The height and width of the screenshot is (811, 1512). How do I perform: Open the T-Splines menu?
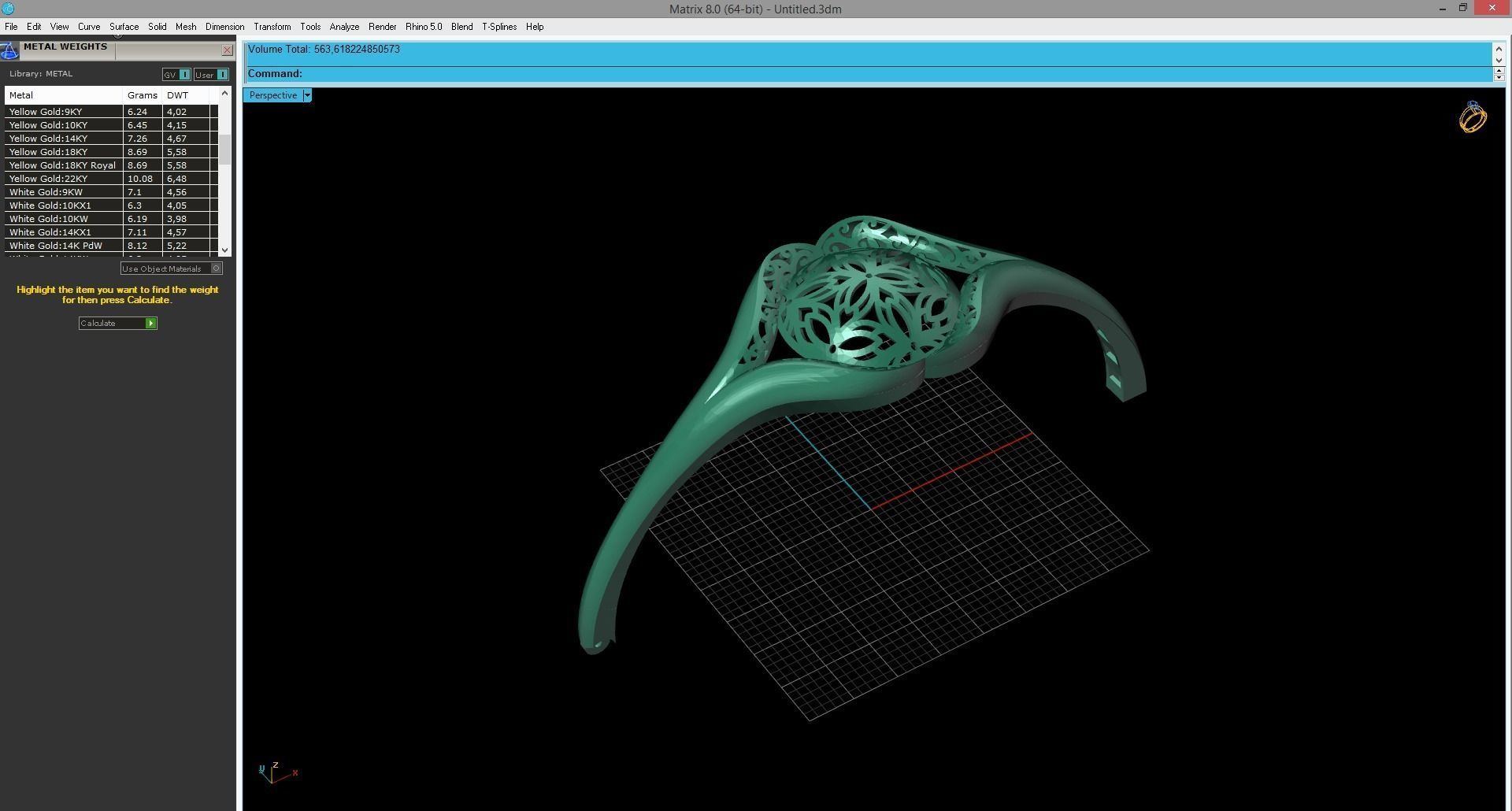pos(499,27)
